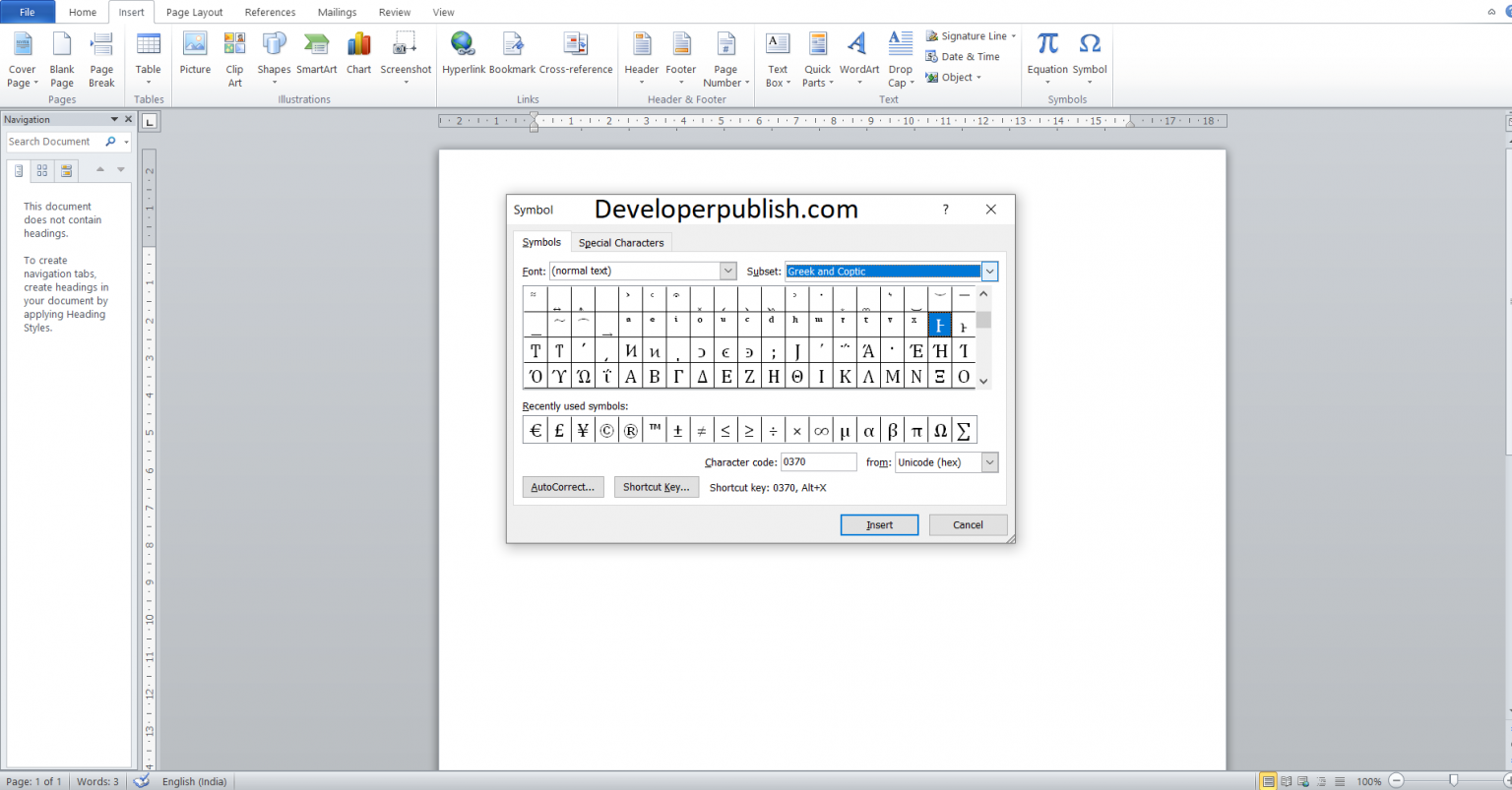The height and width of the screenshot is (790, 1512).
Task: Open the Font dropdown showing (normal text)
Action: 726,271
